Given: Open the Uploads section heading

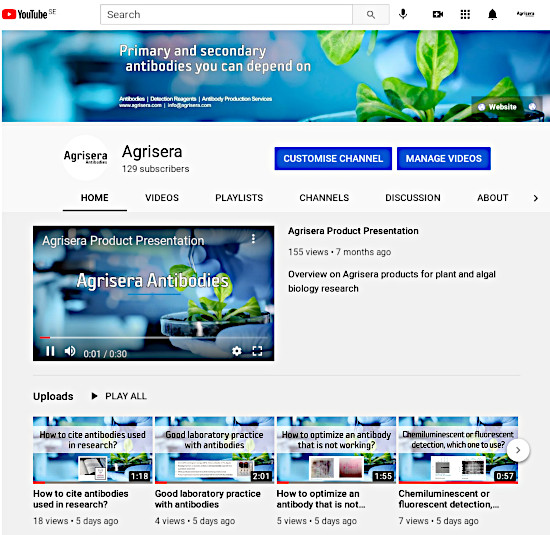Looking at the screenshot, I should (53, 396).
